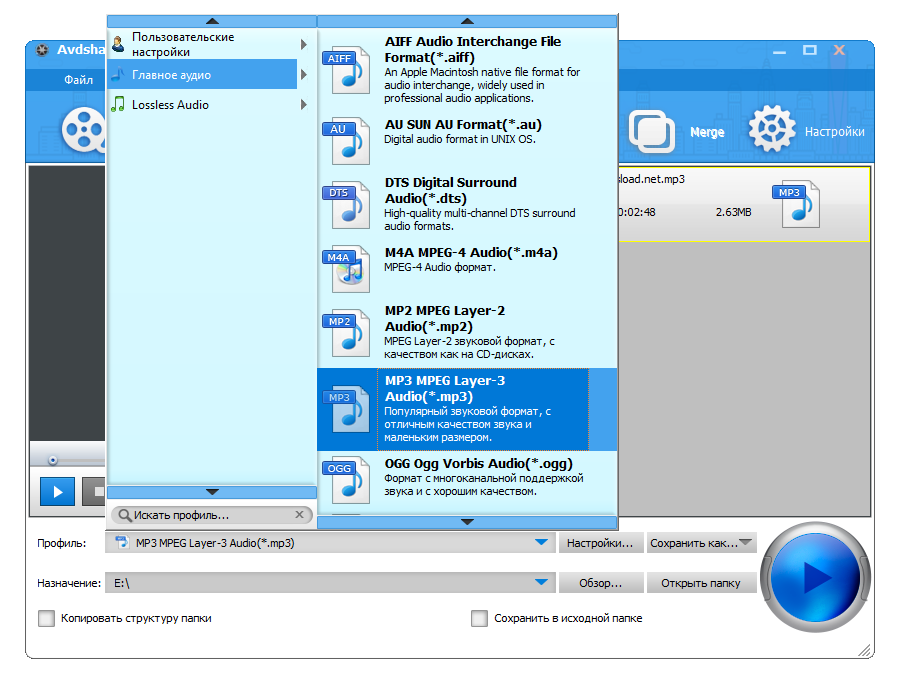Open the Файл menu
Screen dimensions: 906x696
[79, 80]
